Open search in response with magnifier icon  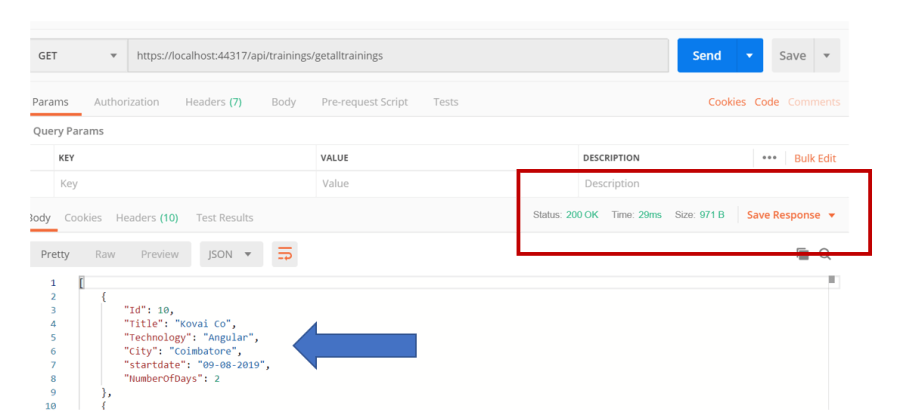pos(825,255)
